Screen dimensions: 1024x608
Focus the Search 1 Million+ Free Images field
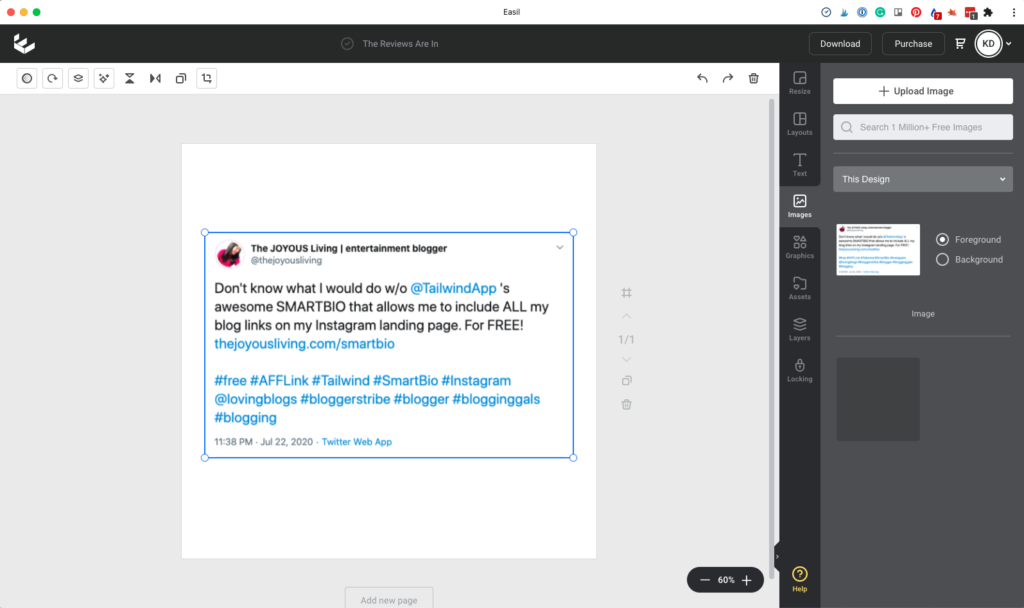(923, 127)
